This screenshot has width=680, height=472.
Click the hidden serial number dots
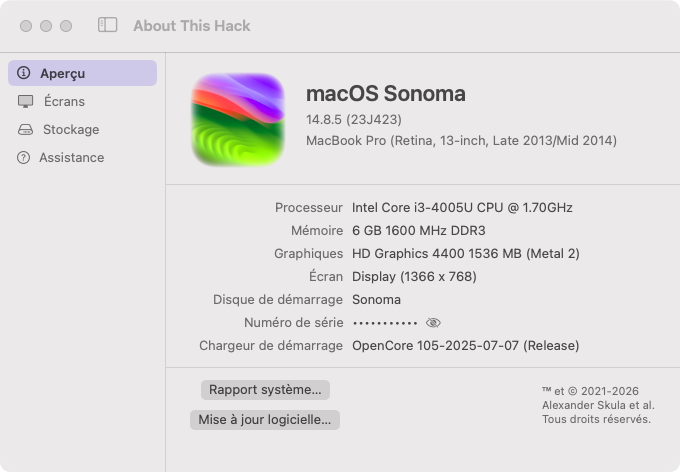point(385,323)
